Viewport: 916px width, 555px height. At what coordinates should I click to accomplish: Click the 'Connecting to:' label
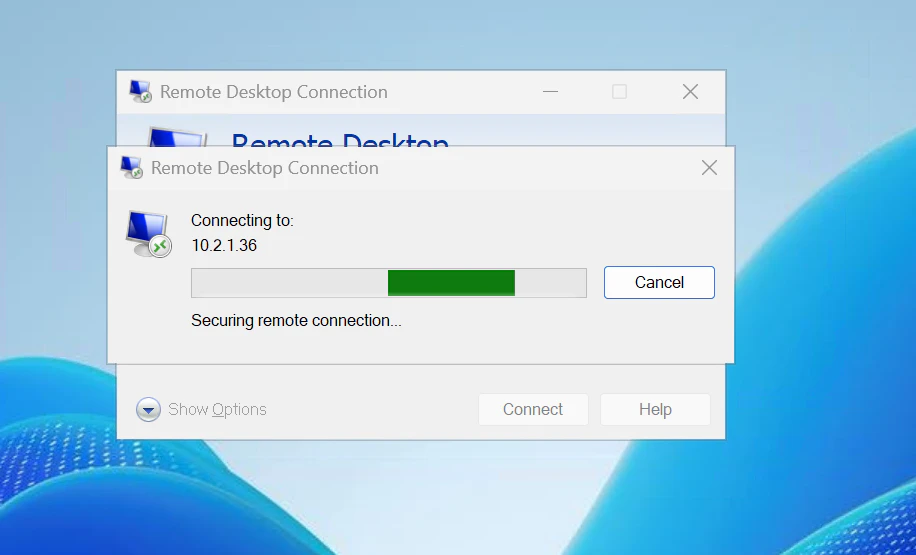tap(242, 221)
